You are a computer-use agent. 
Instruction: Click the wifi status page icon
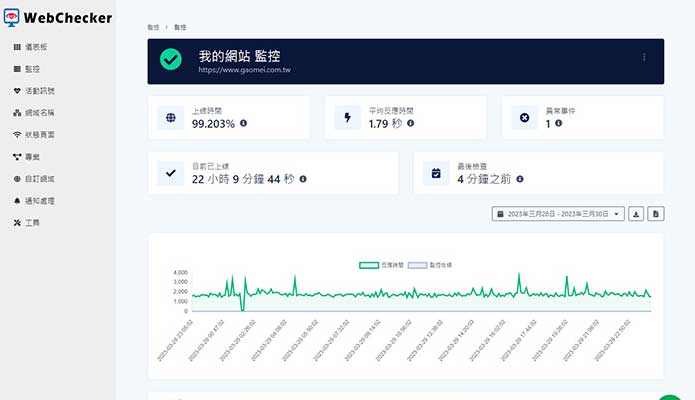coord(17,135)
